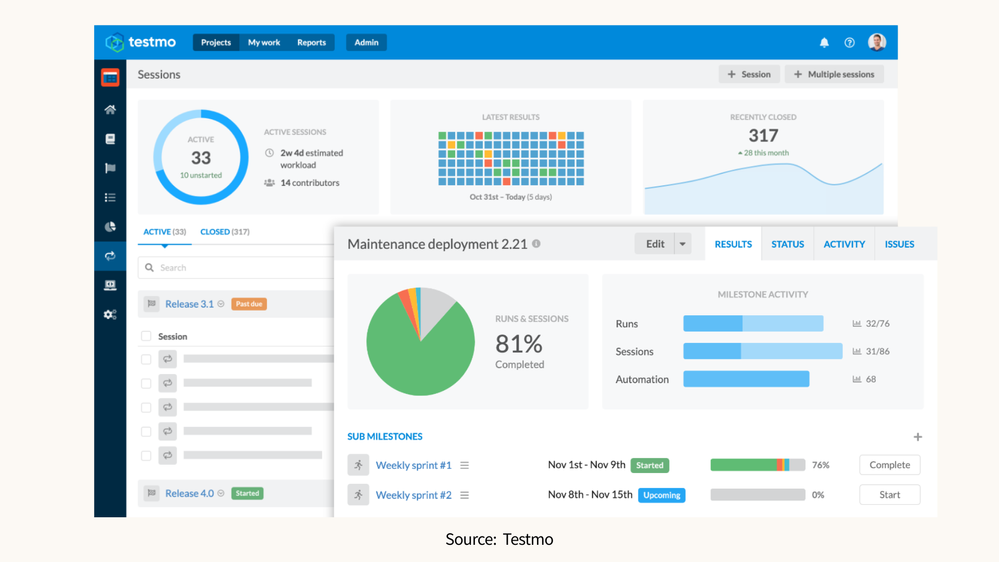The image size is (999, 562).
Task: Open the reports pie chart icon in sidebar
Action: [110, 227]
